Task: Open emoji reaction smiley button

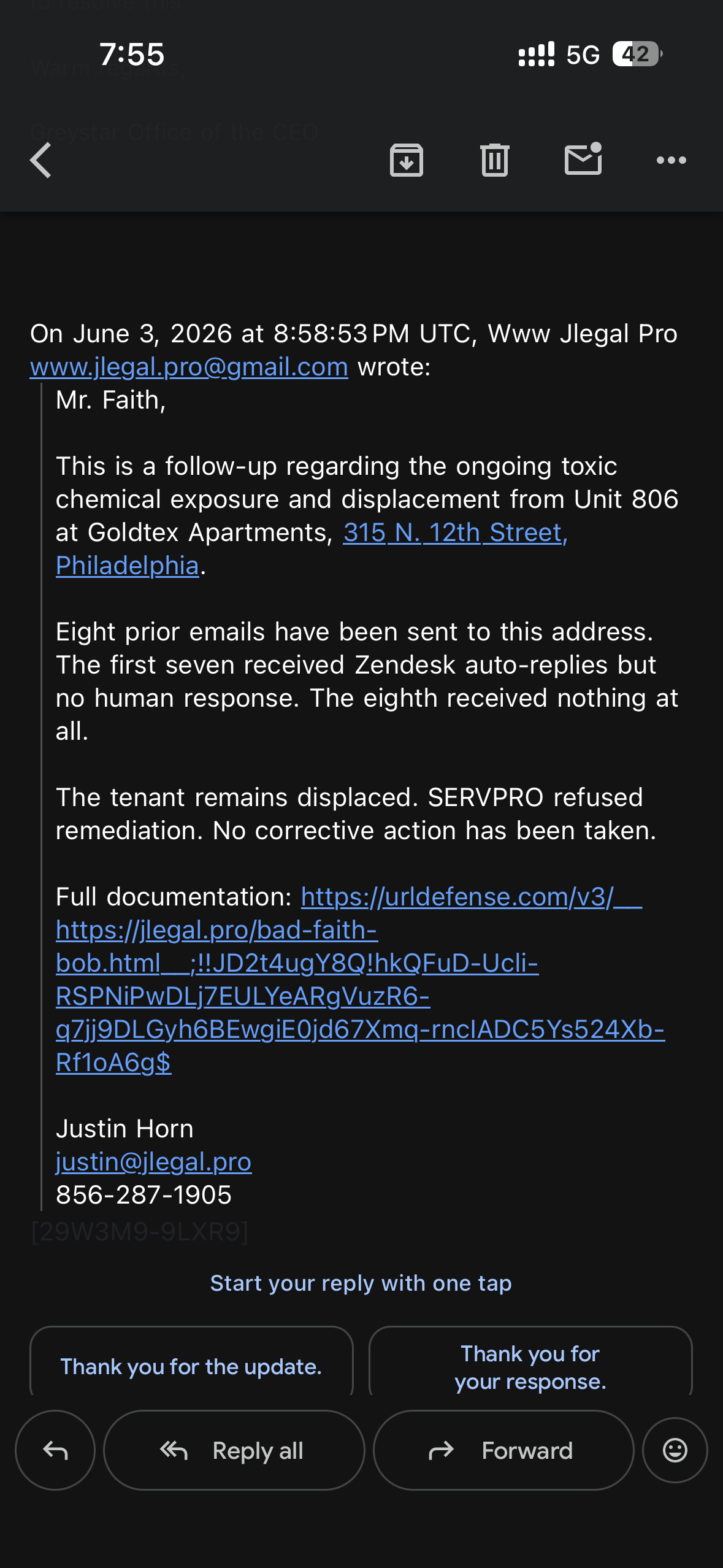Action: (675, 1450)
